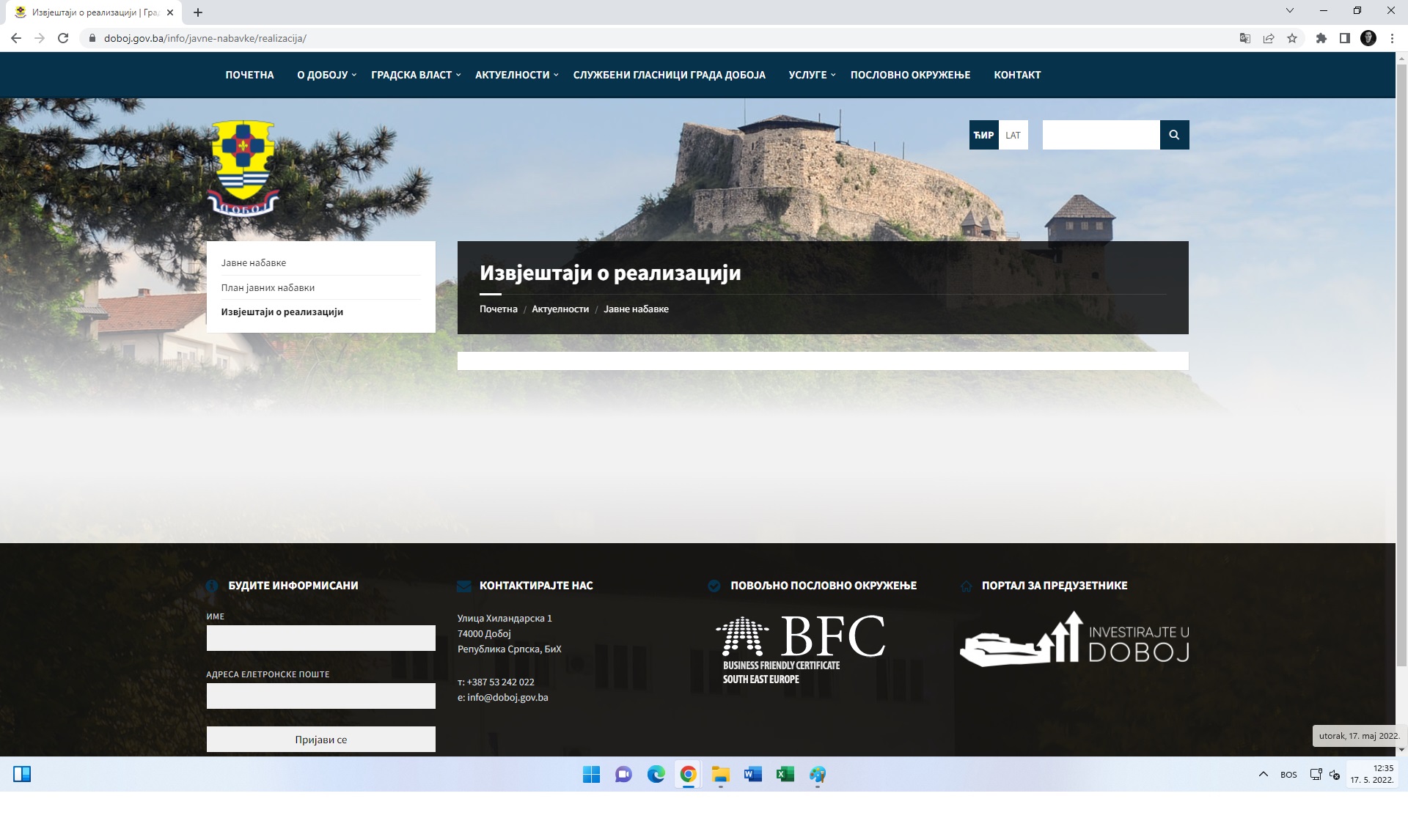Expand the О ДОБОЈУ dropdown menu

(x=326, y=75)
